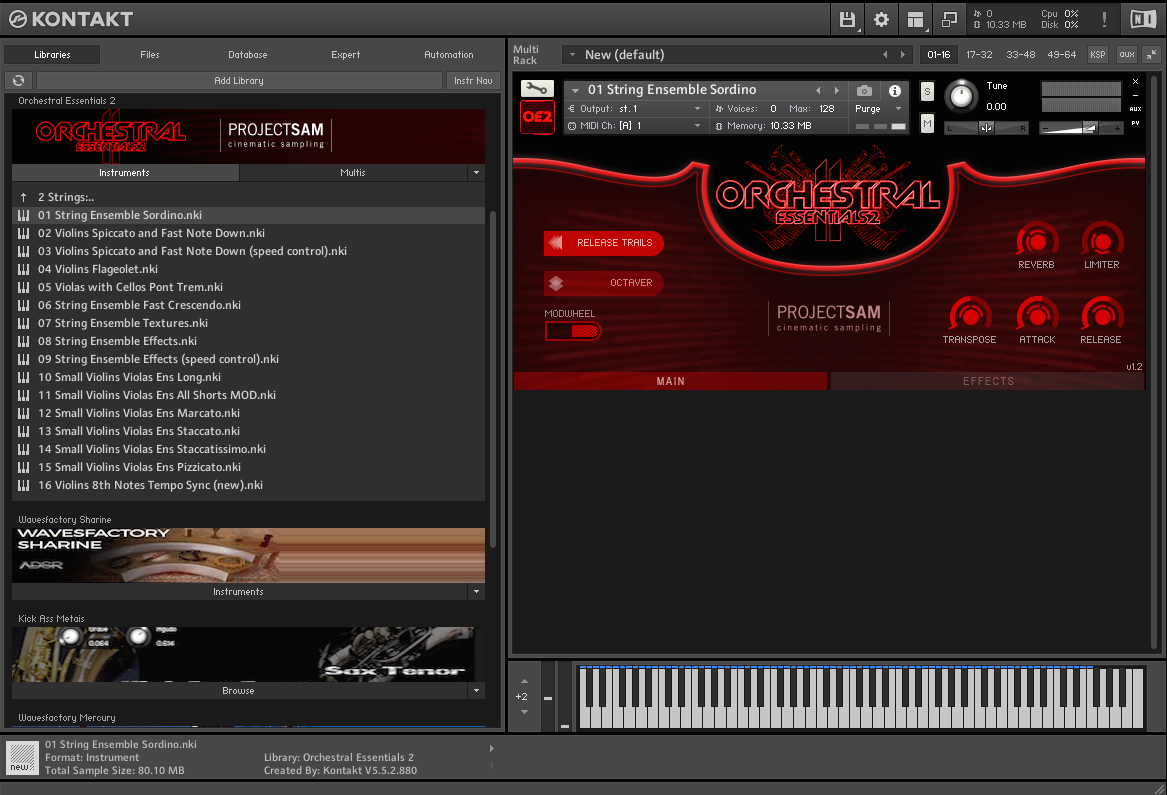Open the options gear icon

pos(881,19)
